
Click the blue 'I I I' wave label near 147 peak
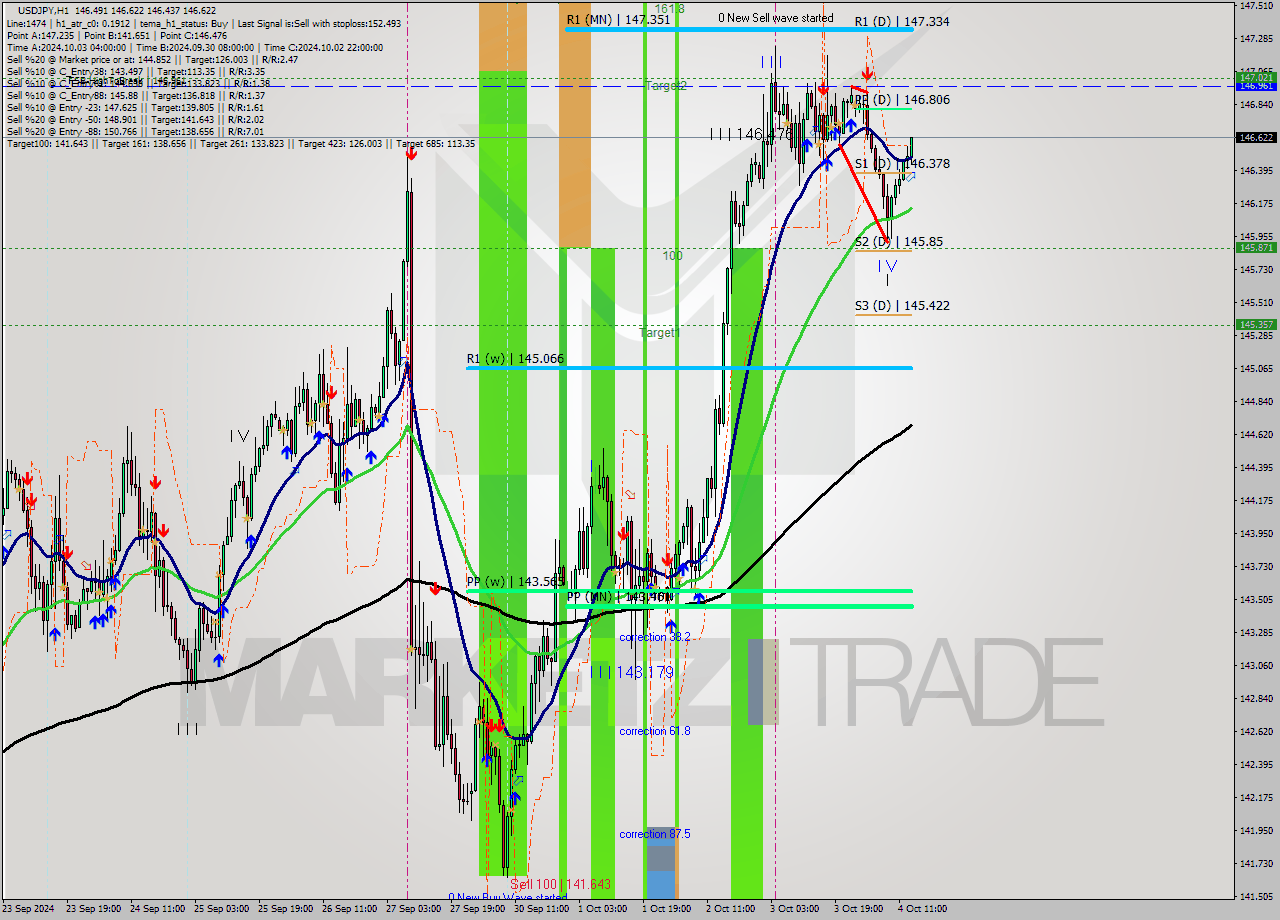[x=771, y=62]
